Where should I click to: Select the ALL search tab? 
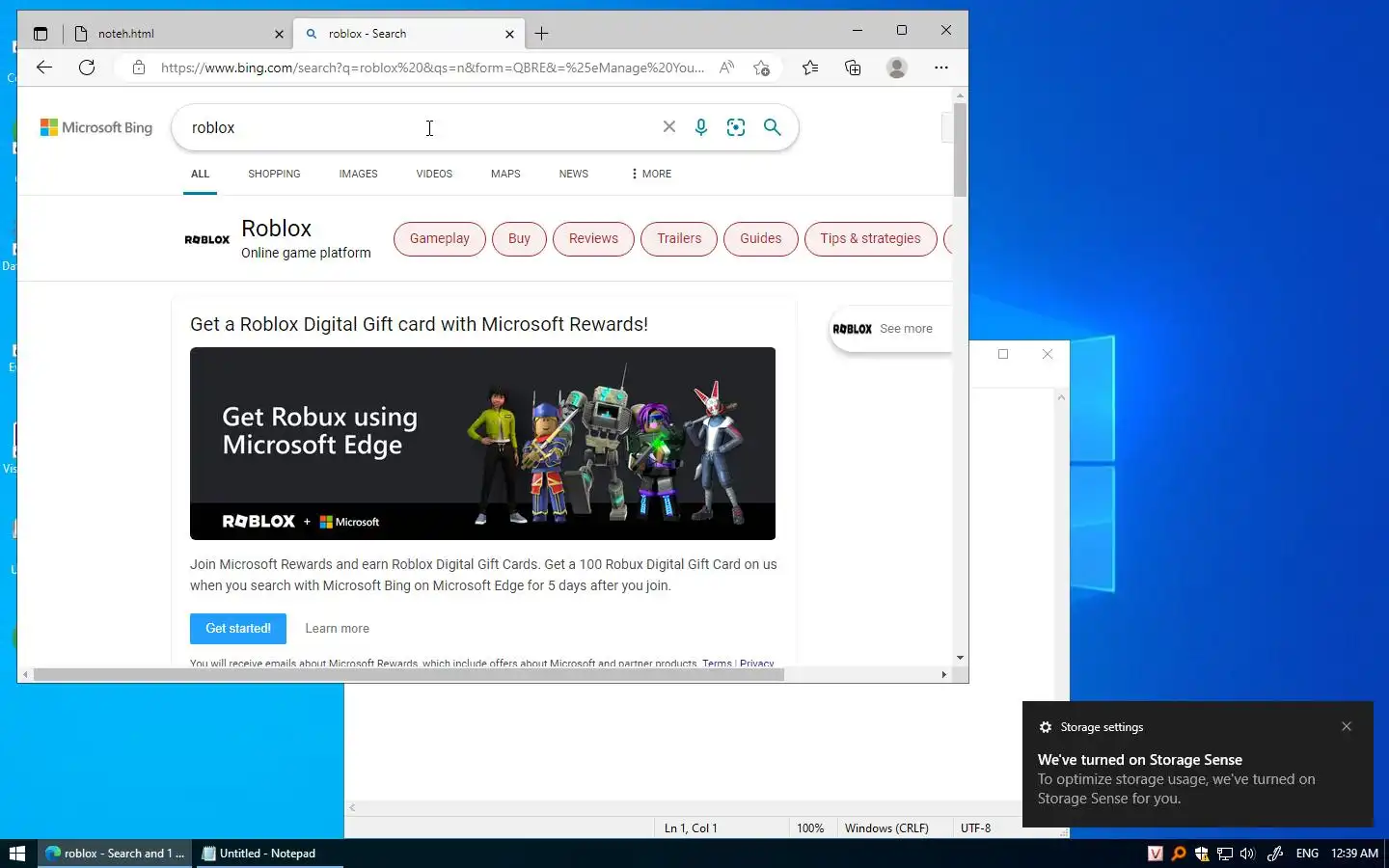tap(200, 174)
